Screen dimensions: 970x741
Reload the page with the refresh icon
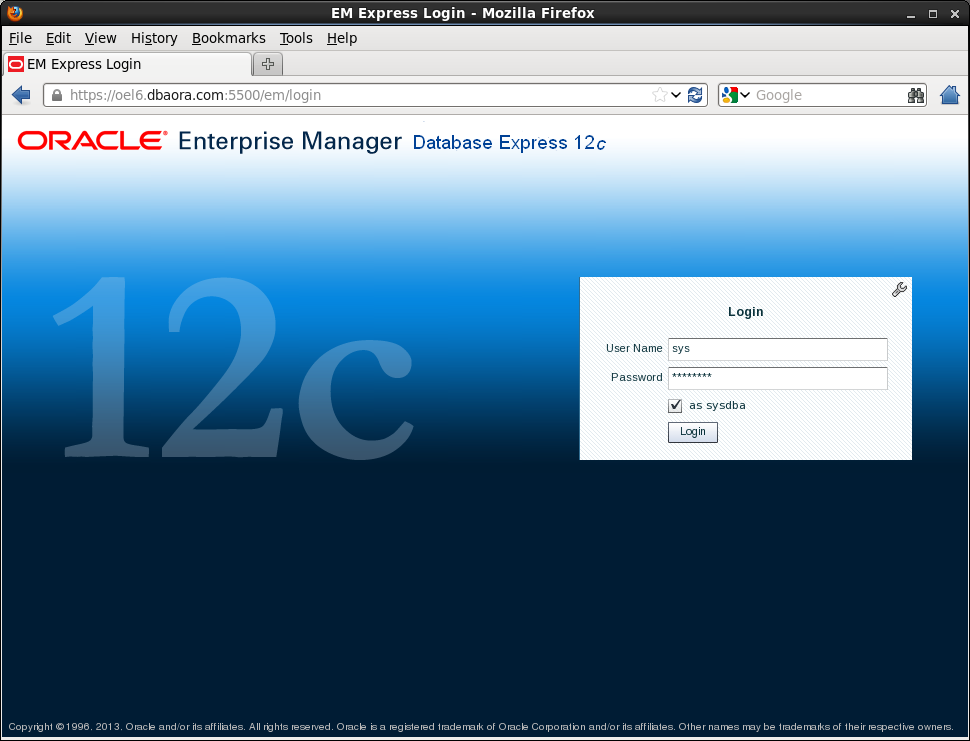(695, 95)
